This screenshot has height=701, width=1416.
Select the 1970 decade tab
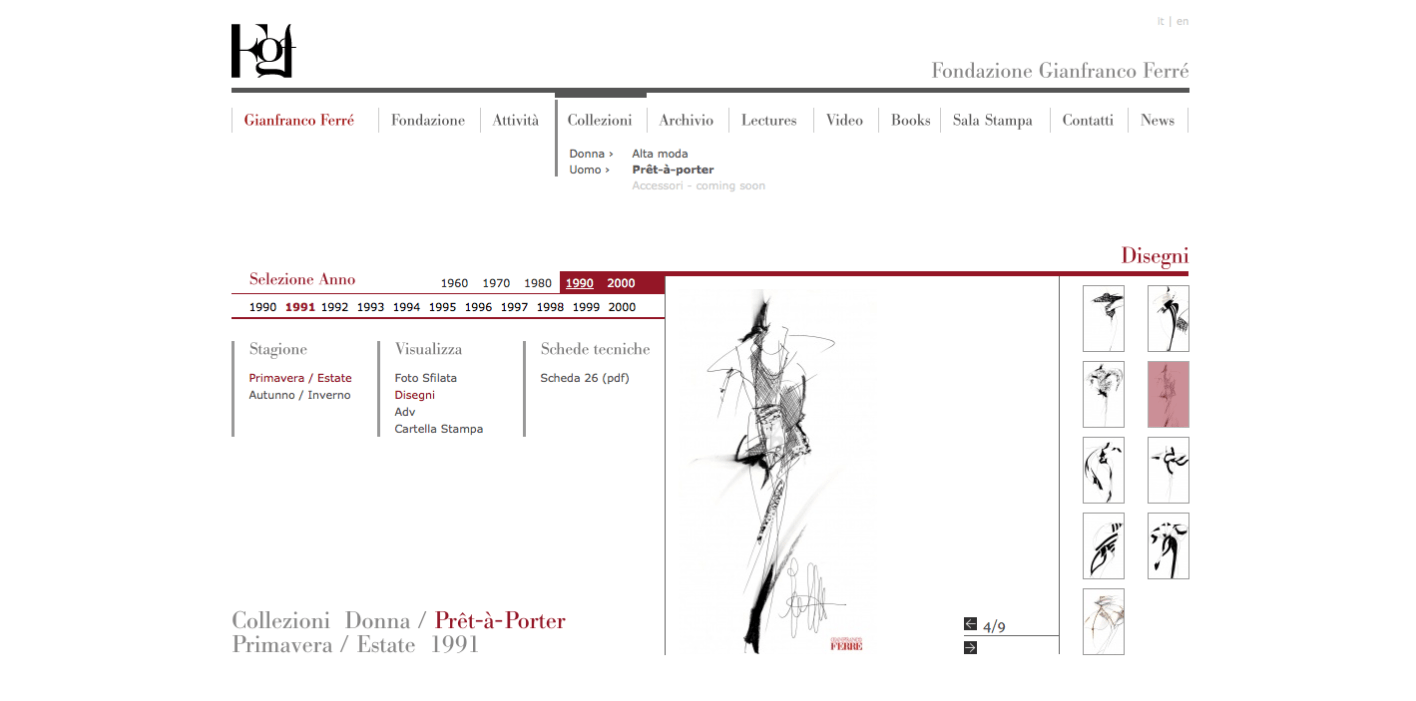point(496,284)
